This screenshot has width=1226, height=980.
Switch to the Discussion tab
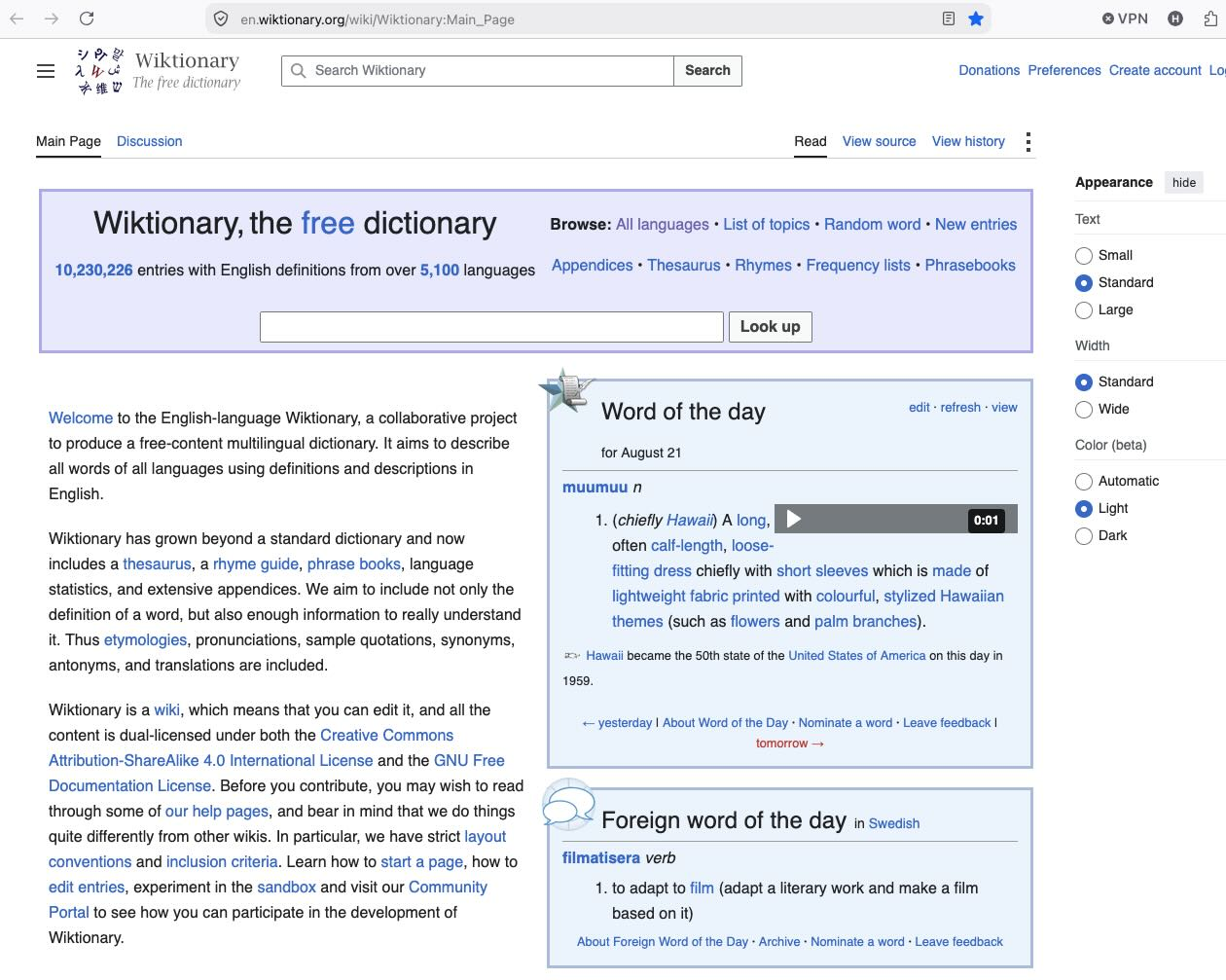[x=149, y=141]
